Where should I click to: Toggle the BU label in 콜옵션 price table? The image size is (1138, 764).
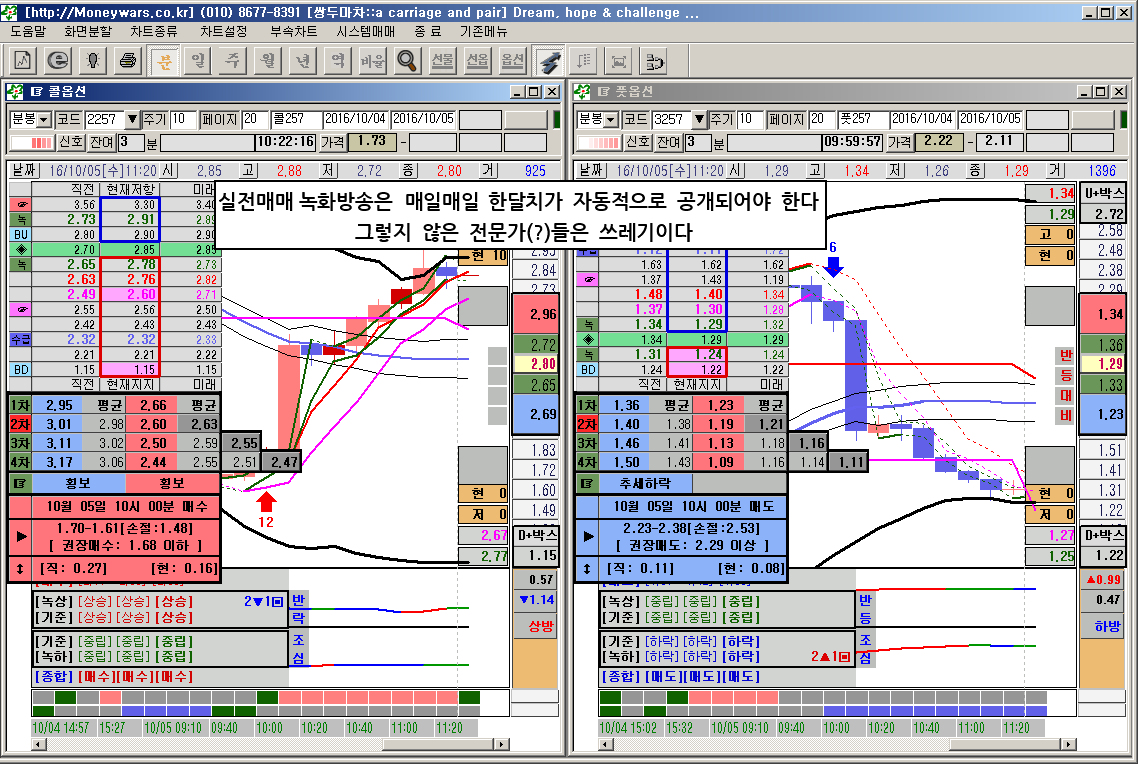(x=20, y=234)
